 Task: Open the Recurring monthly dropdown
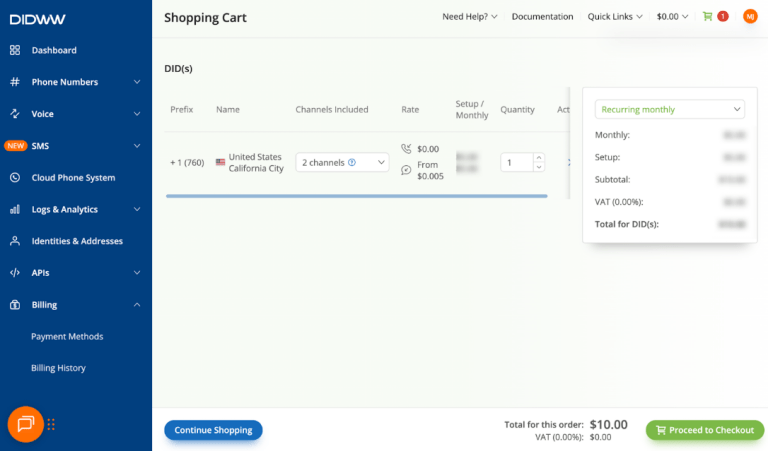tap(669, 110)
